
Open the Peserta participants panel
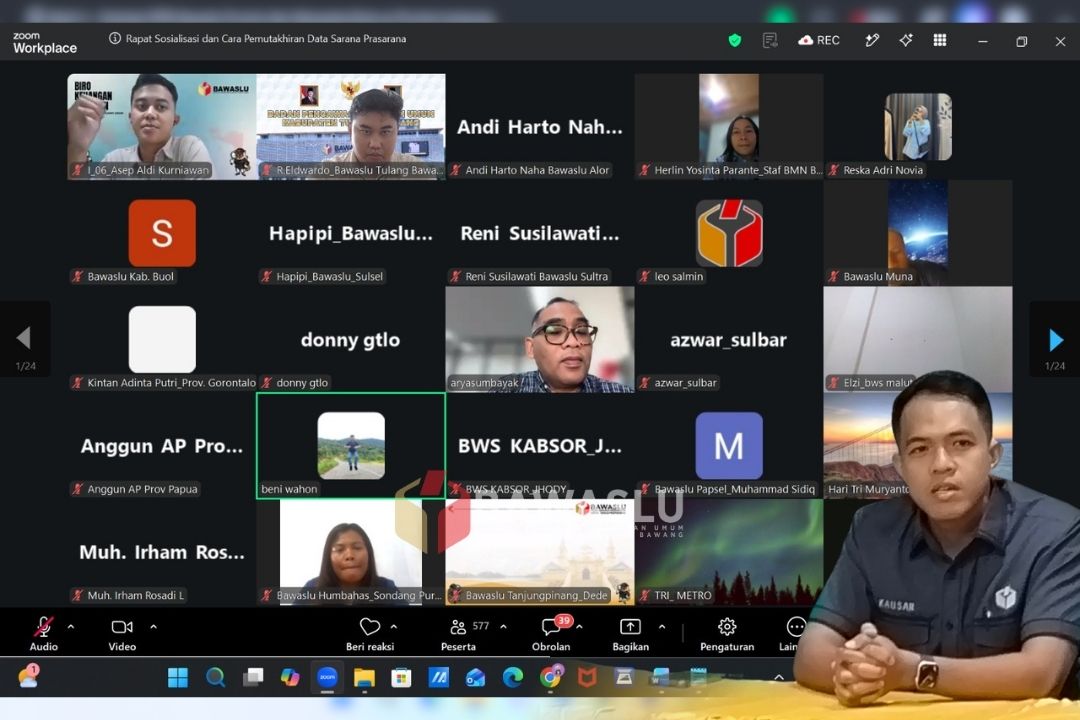[458, 635]
